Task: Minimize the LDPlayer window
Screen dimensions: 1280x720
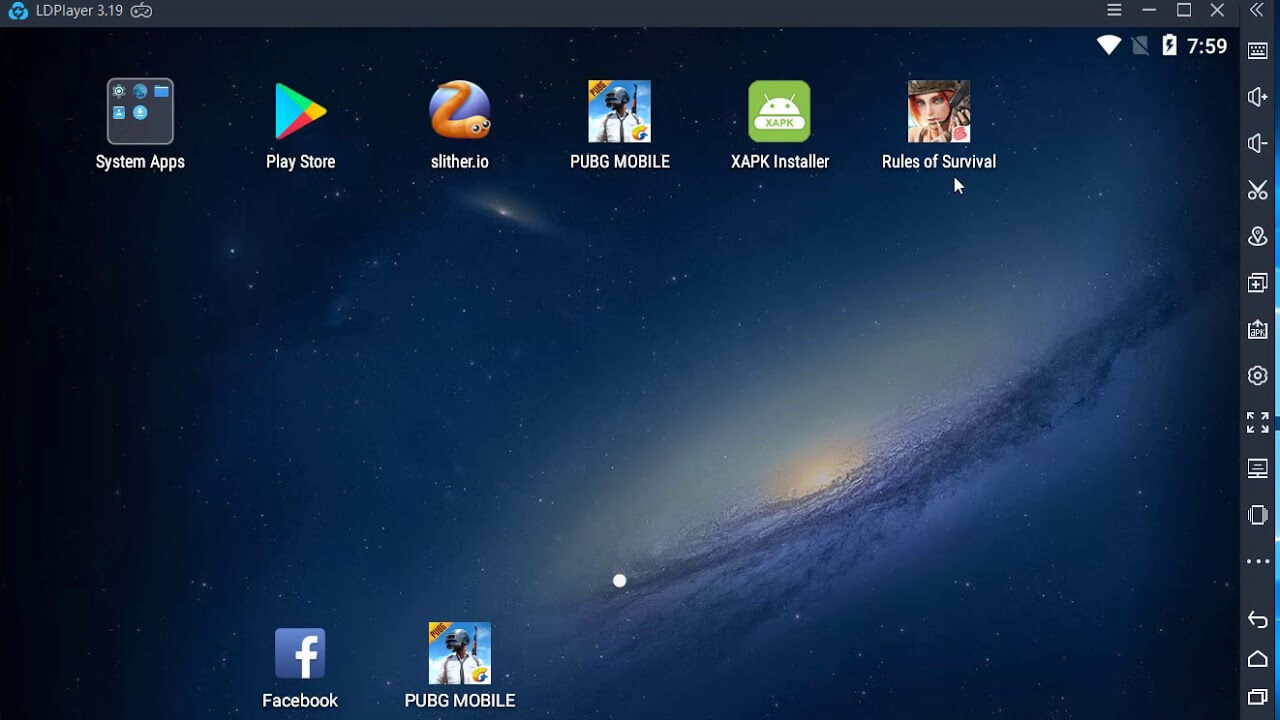Action: pos(1150,10)
